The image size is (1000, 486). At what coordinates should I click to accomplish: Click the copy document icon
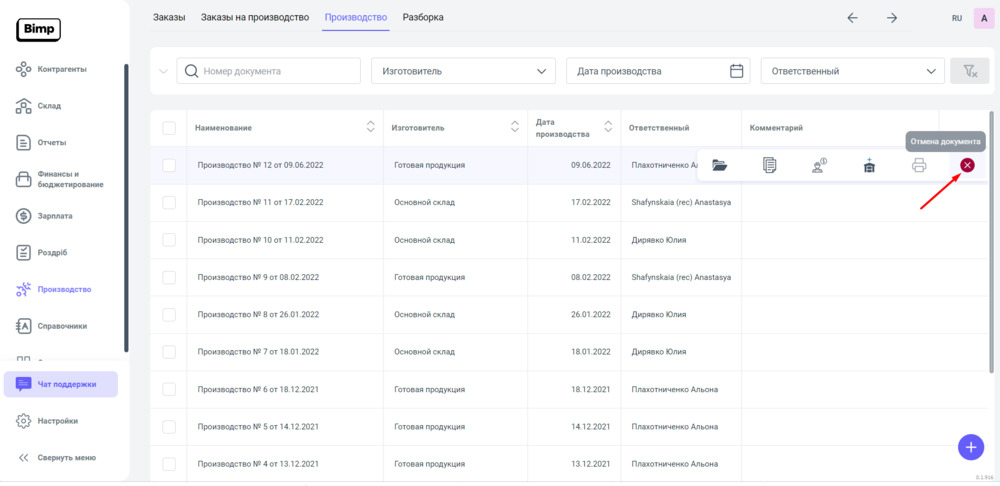pyautogui.click(x=769, y=166)
